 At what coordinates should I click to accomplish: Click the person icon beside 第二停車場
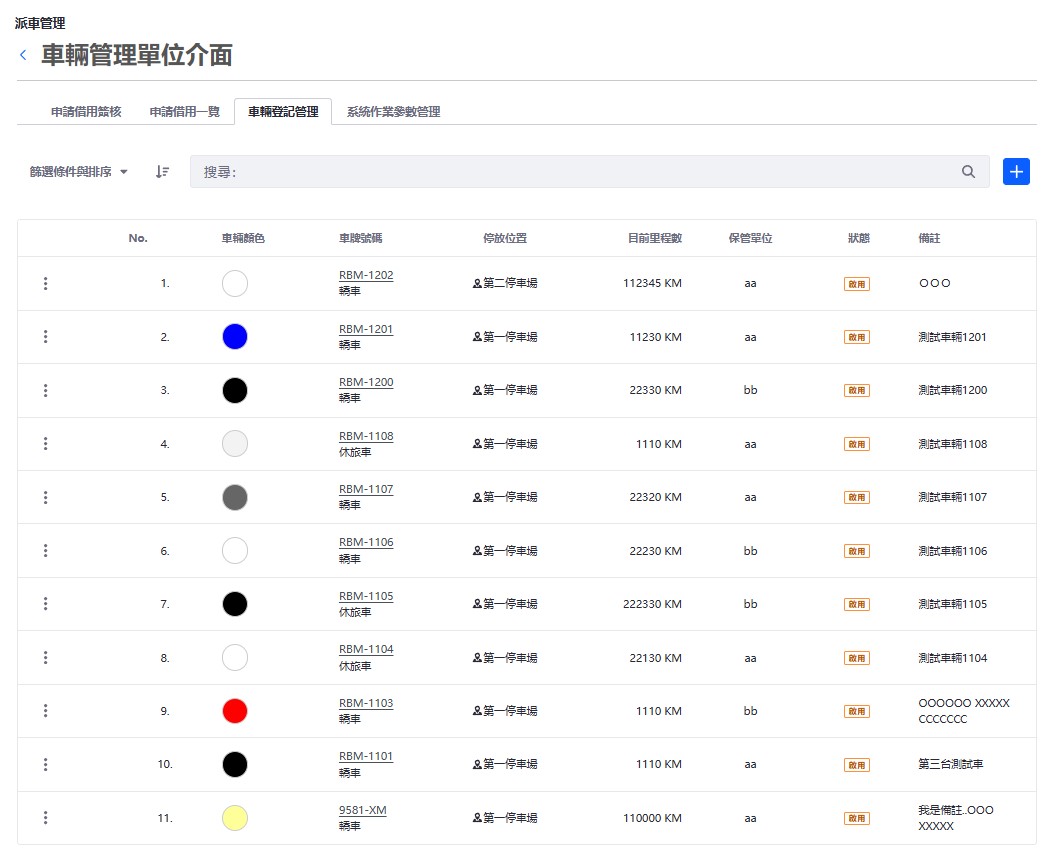477,283
